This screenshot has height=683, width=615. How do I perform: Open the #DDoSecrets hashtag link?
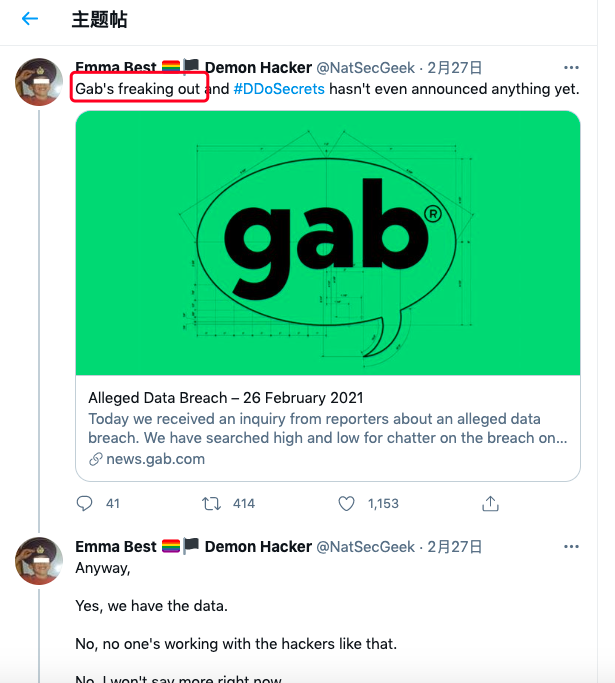[279, 89]
